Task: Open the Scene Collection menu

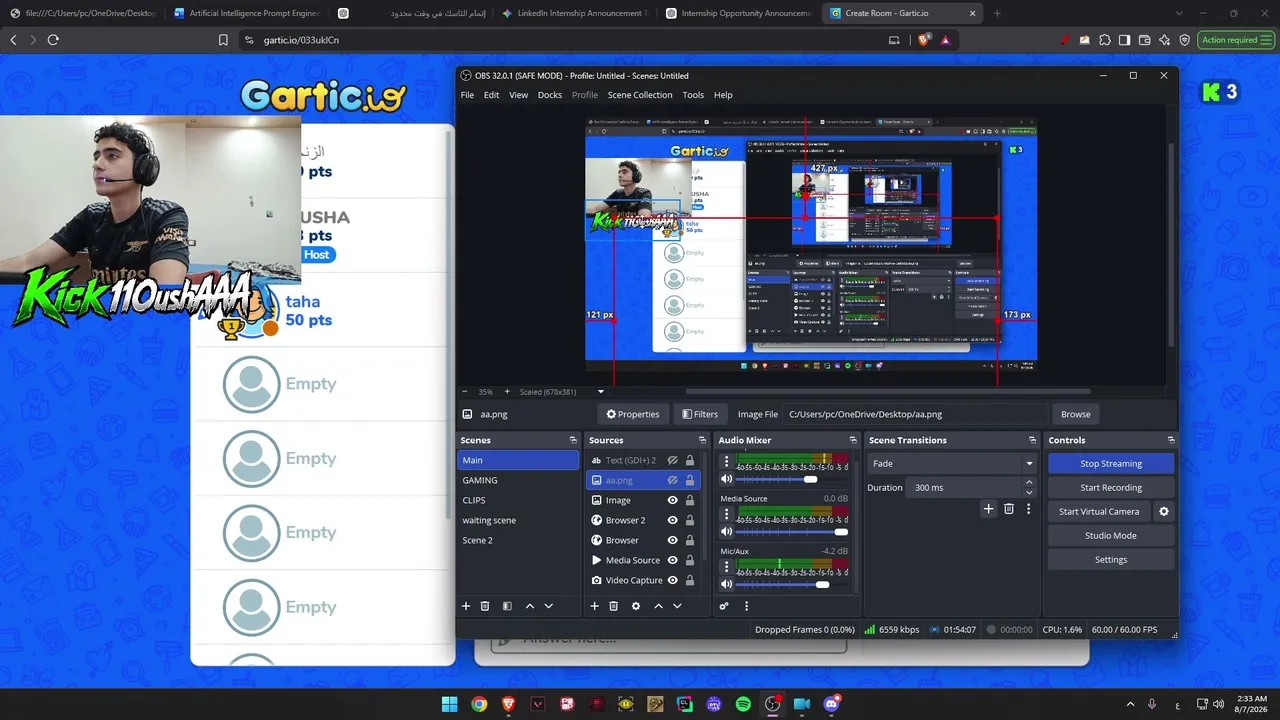Action: click(x=640, y=95)
